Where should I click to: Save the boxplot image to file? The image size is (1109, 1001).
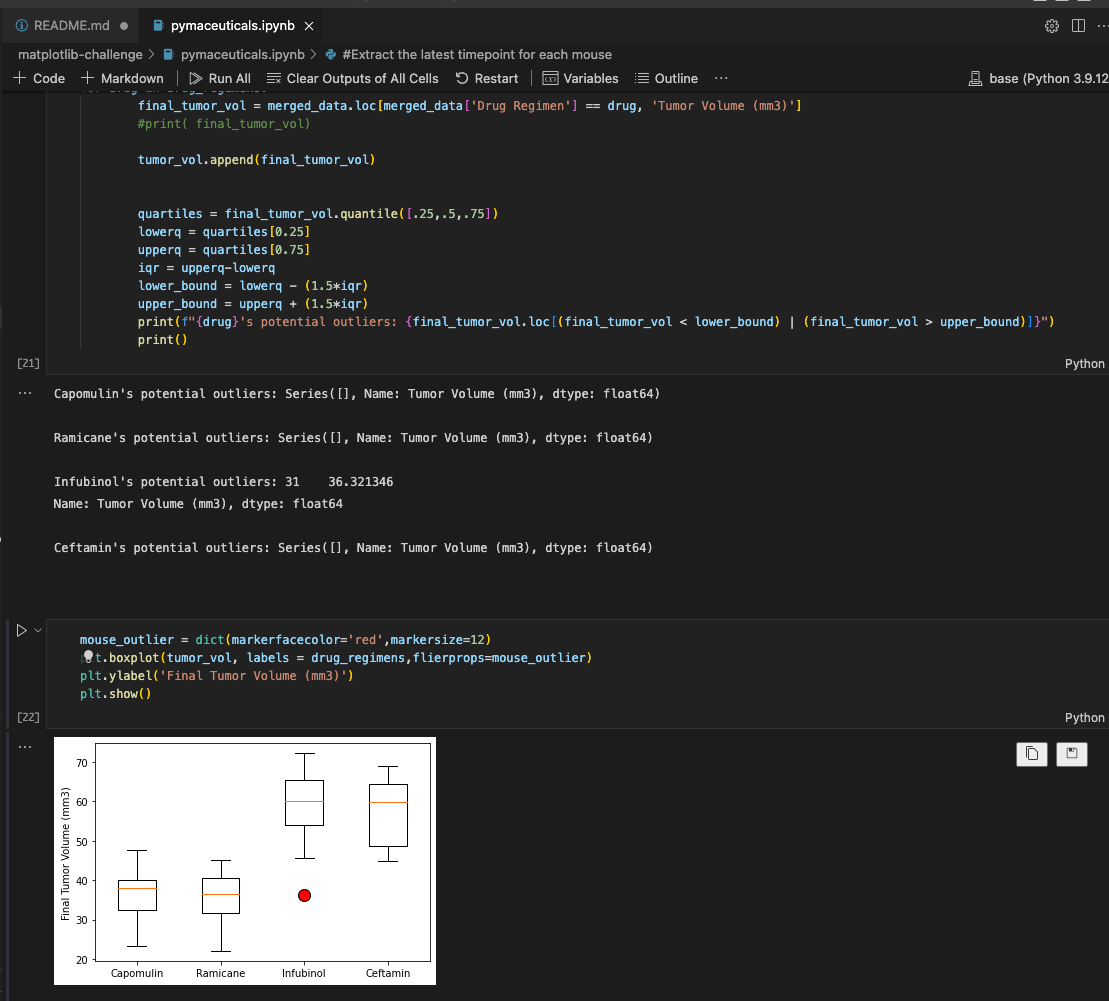click(x=1072, y=754)
